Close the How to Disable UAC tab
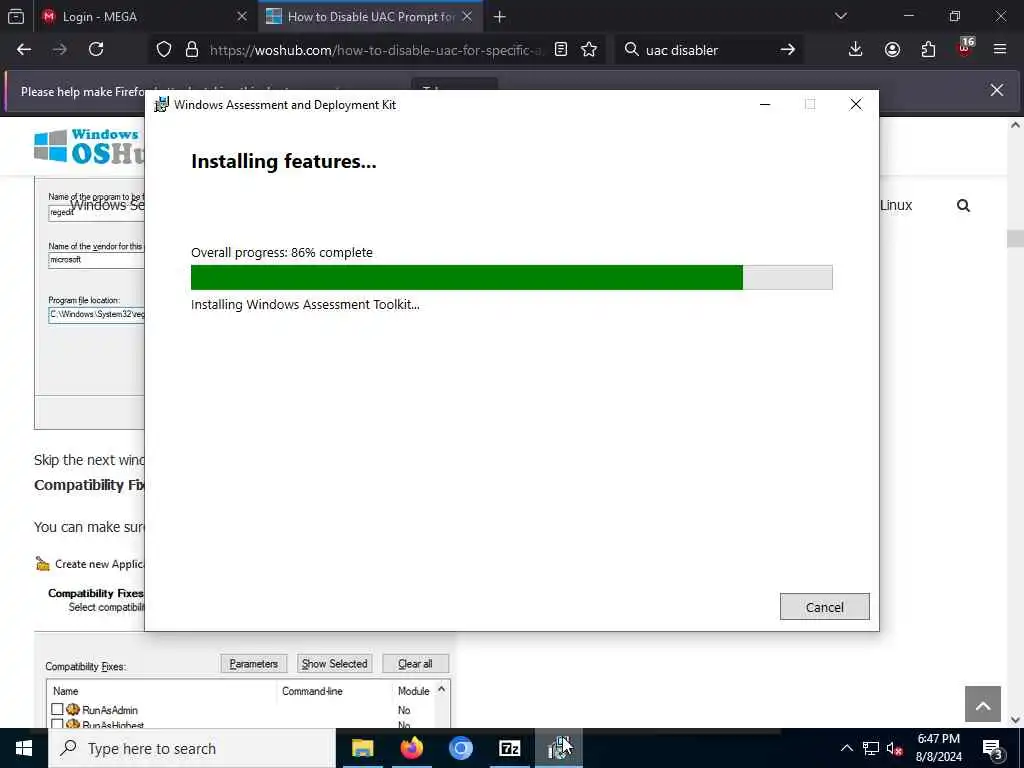Screen dimensions: 1024x768 click(x=467, y=17)
